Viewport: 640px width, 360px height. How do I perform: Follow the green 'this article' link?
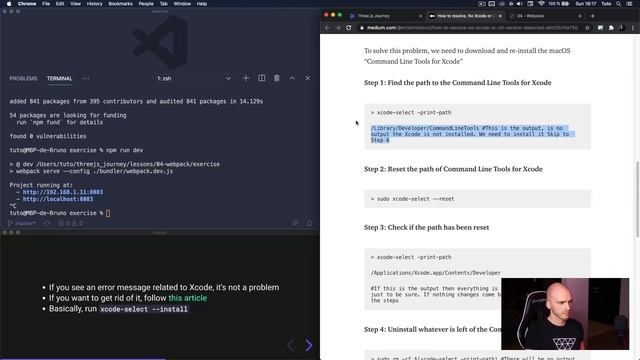pyautogui.click(x=188, y=298)
